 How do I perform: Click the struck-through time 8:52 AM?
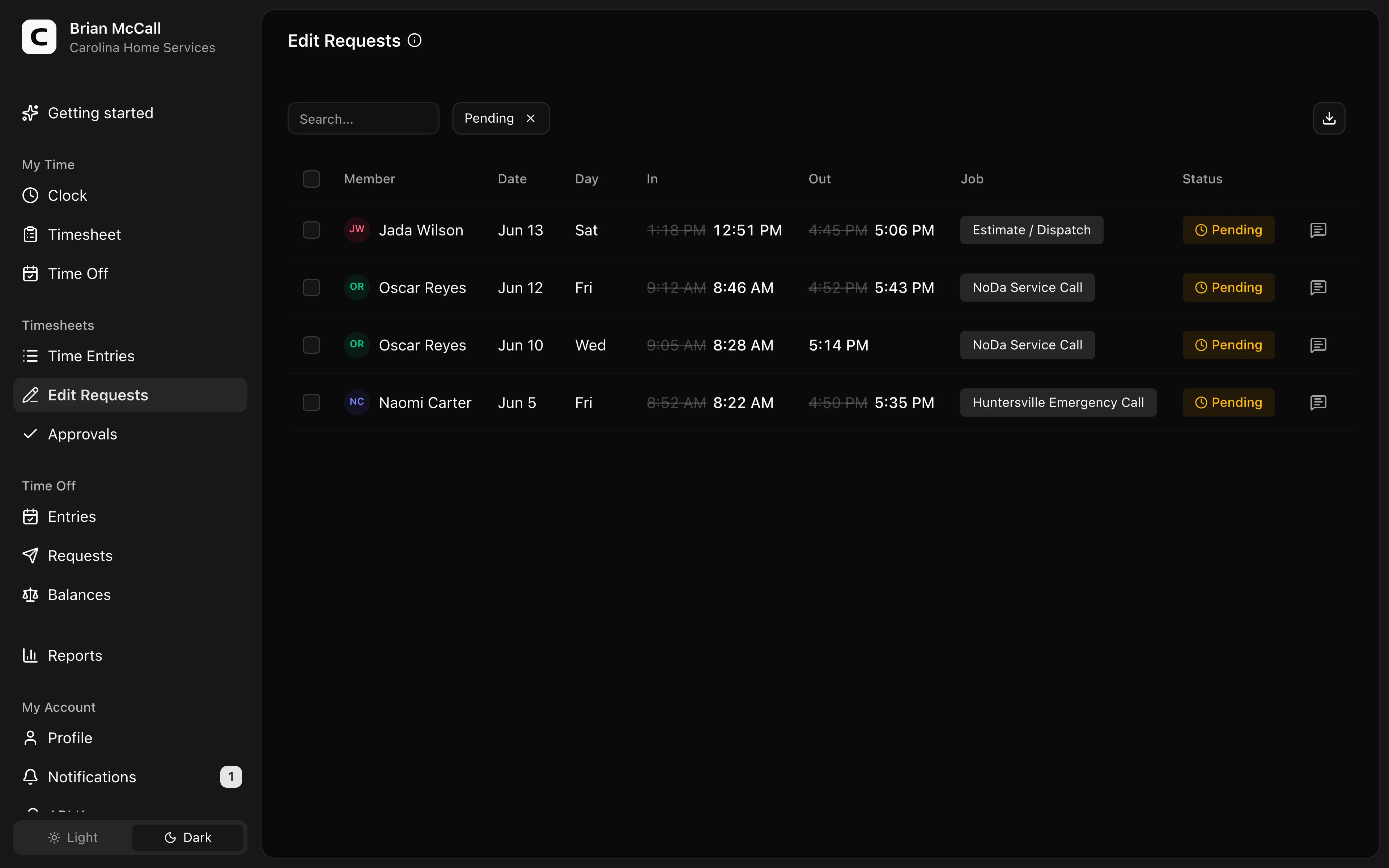tap(676, 403)
